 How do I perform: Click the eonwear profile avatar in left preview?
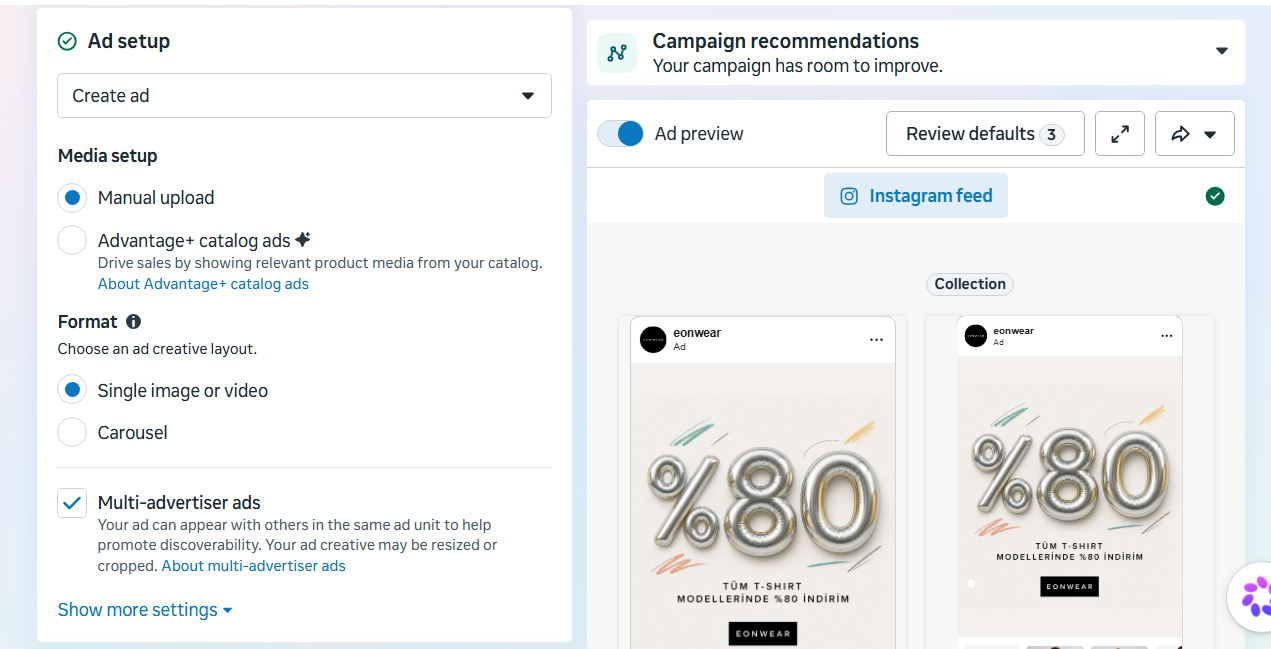click(653, 339)
